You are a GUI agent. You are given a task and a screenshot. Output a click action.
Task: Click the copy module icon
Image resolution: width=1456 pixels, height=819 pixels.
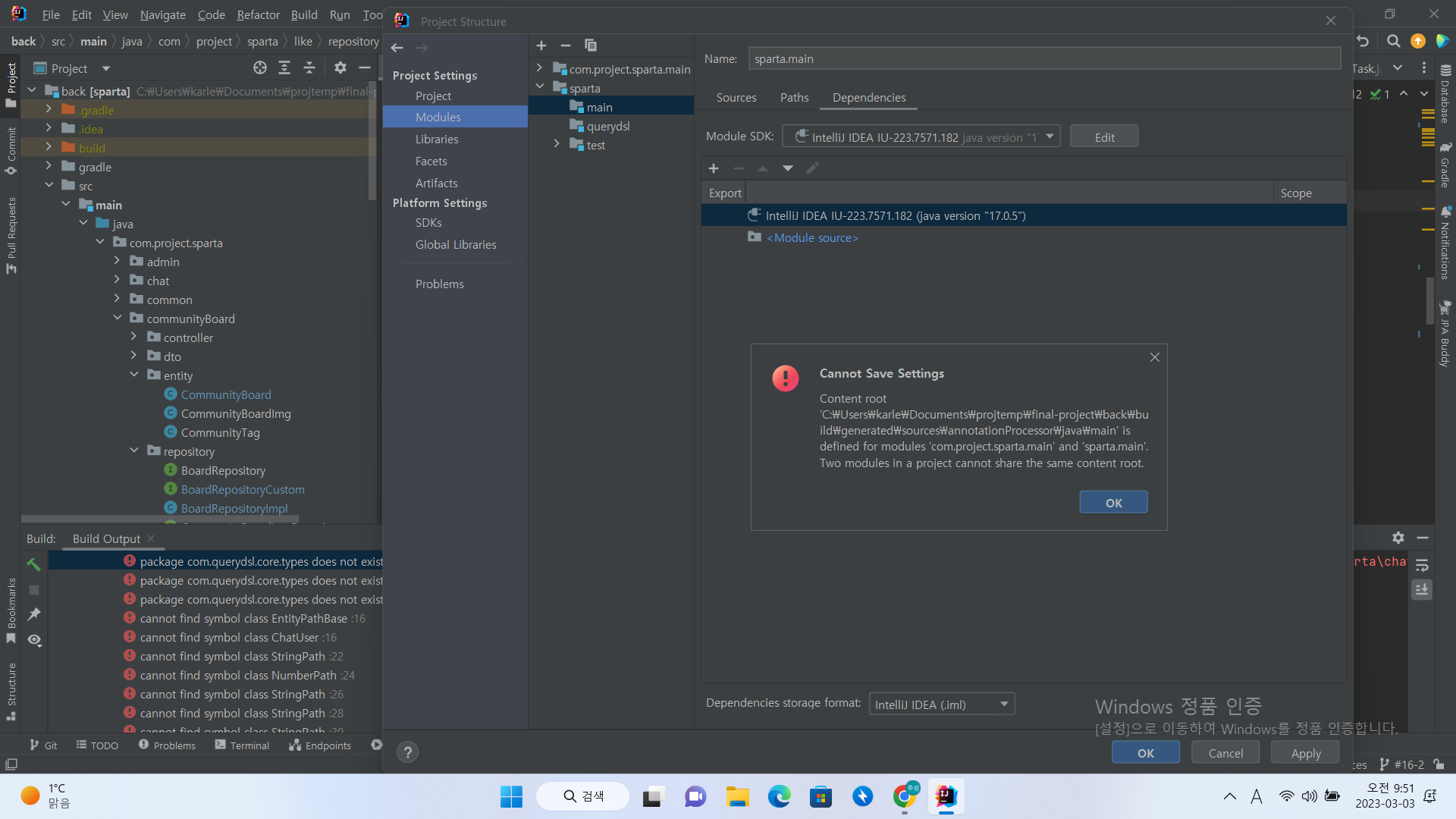point(591,45)
